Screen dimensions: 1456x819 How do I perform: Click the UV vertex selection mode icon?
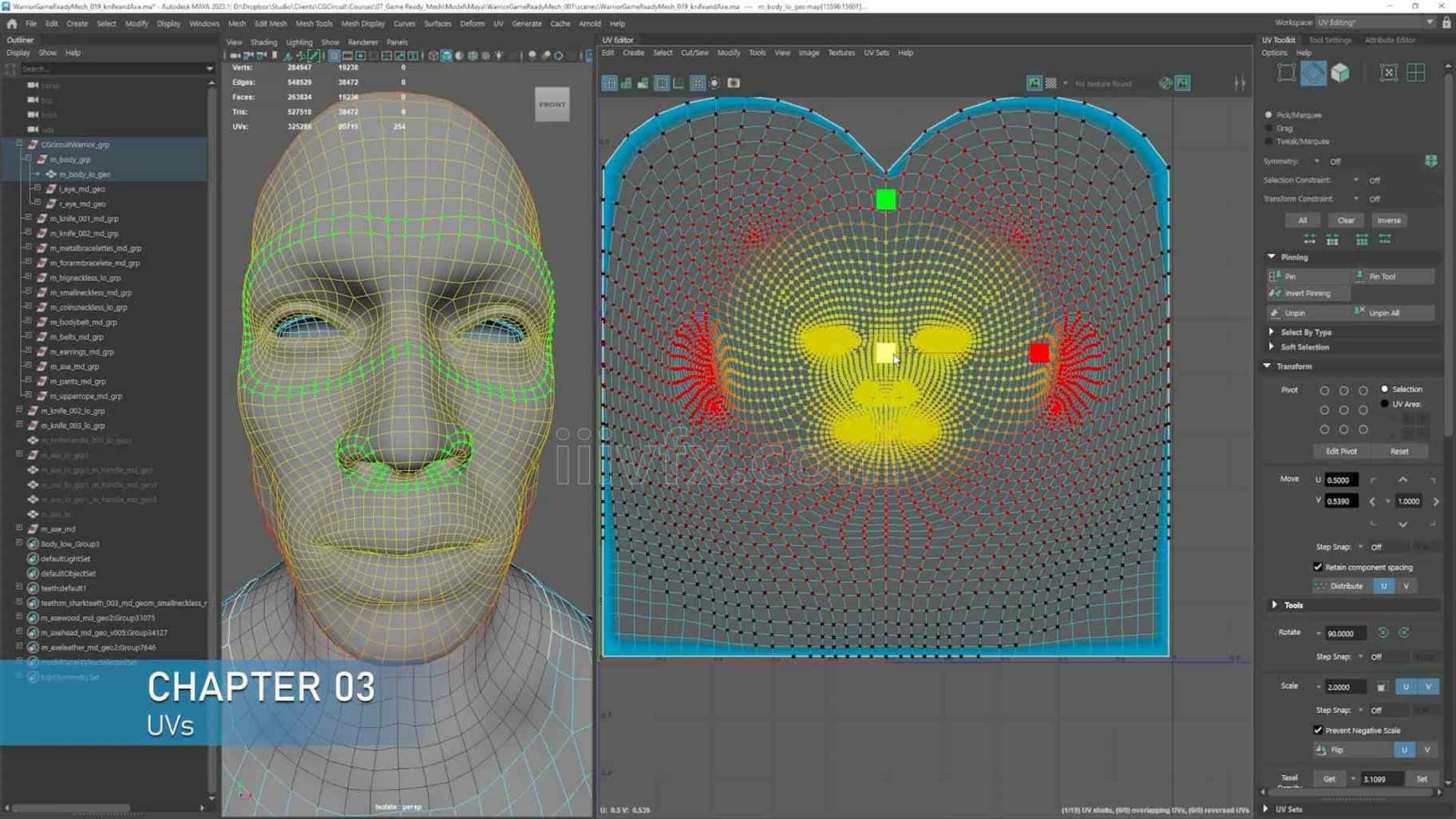coord(1286,73)
